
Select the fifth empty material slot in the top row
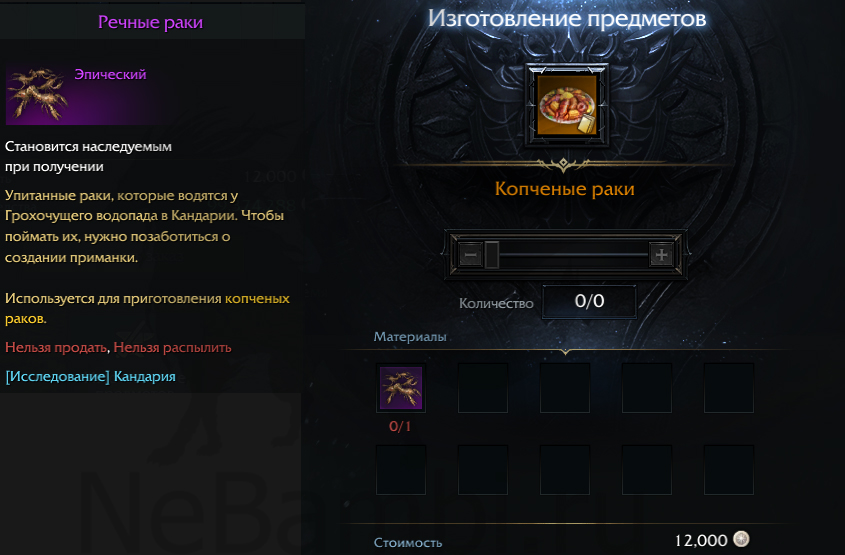(729, 388)
